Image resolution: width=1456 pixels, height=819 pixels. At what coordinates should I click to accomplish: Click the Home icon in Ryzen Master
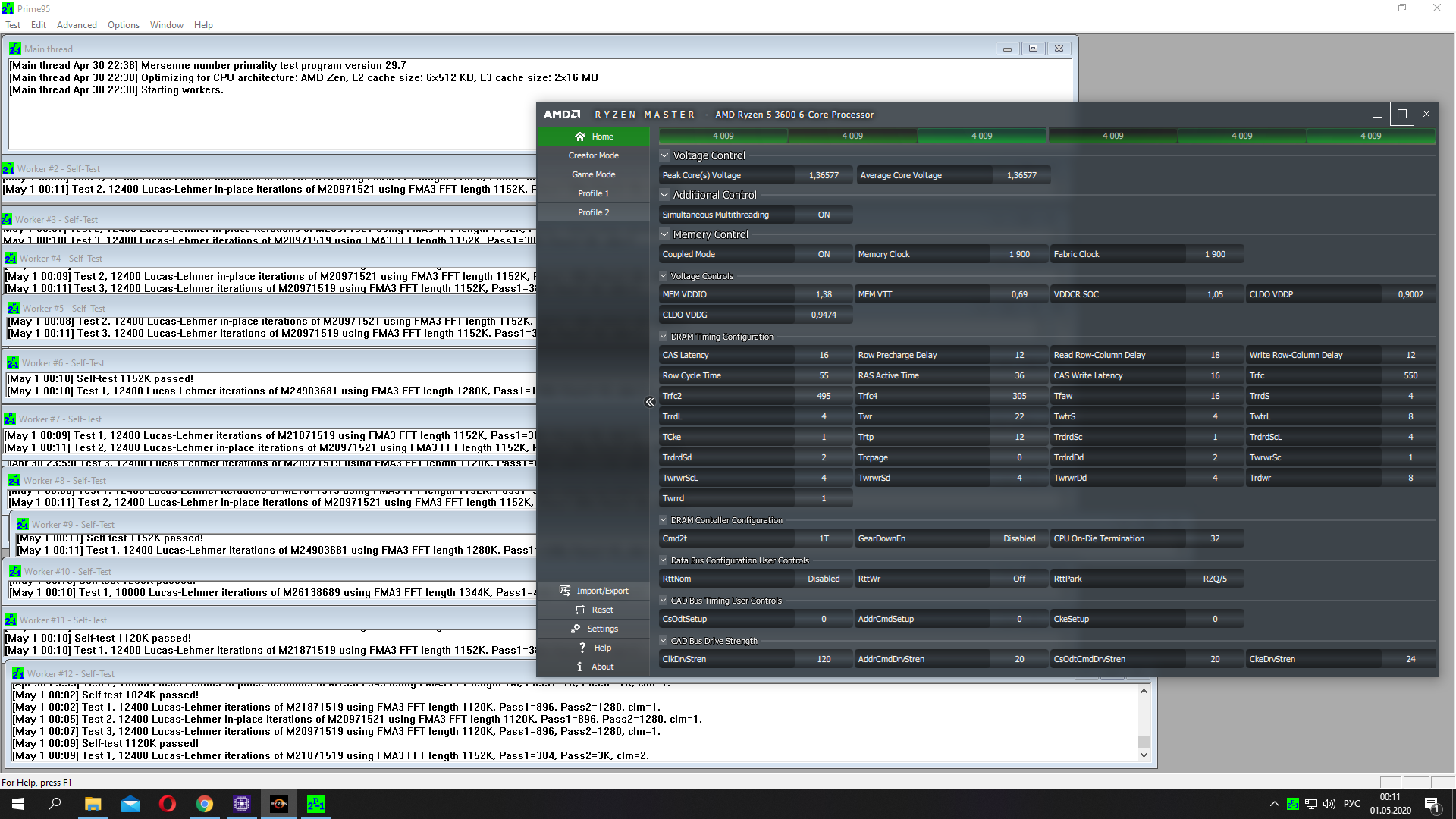point(580,136)
